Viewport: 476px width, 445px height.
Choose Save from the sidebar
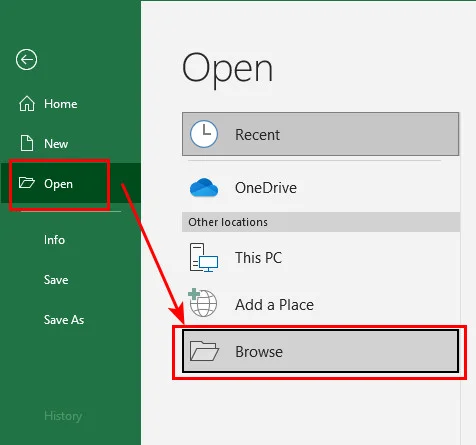click(56, 280)
